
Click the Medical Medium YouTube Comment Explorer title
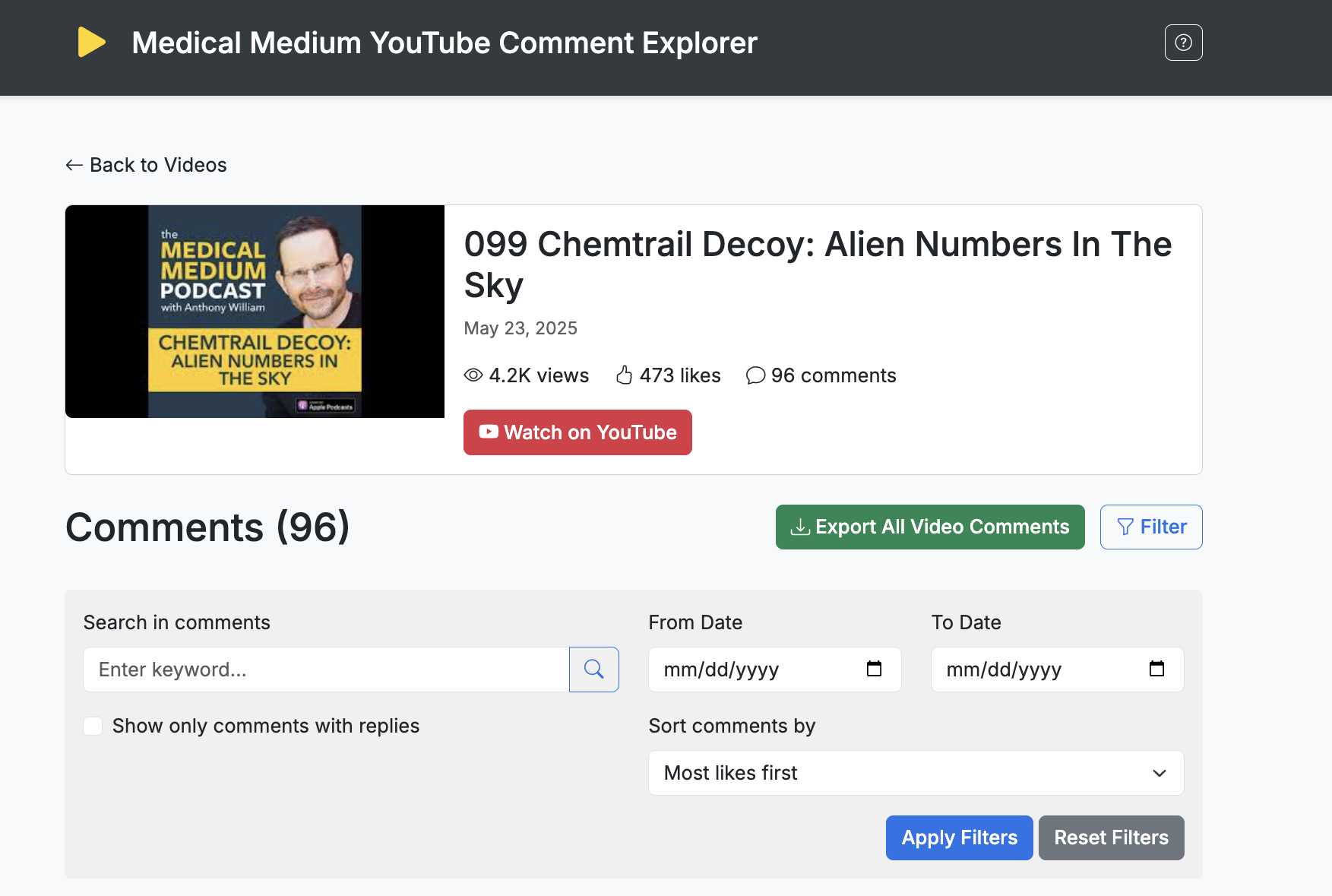(x=445, y=43)
